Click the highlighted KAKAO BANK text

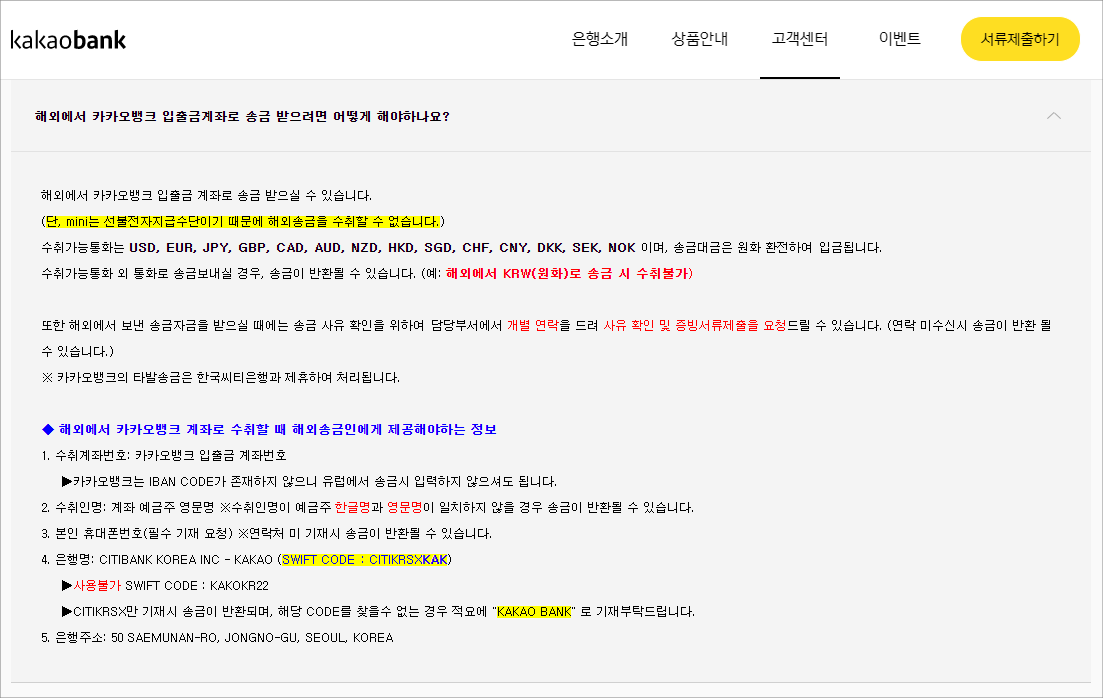[534, 612]
